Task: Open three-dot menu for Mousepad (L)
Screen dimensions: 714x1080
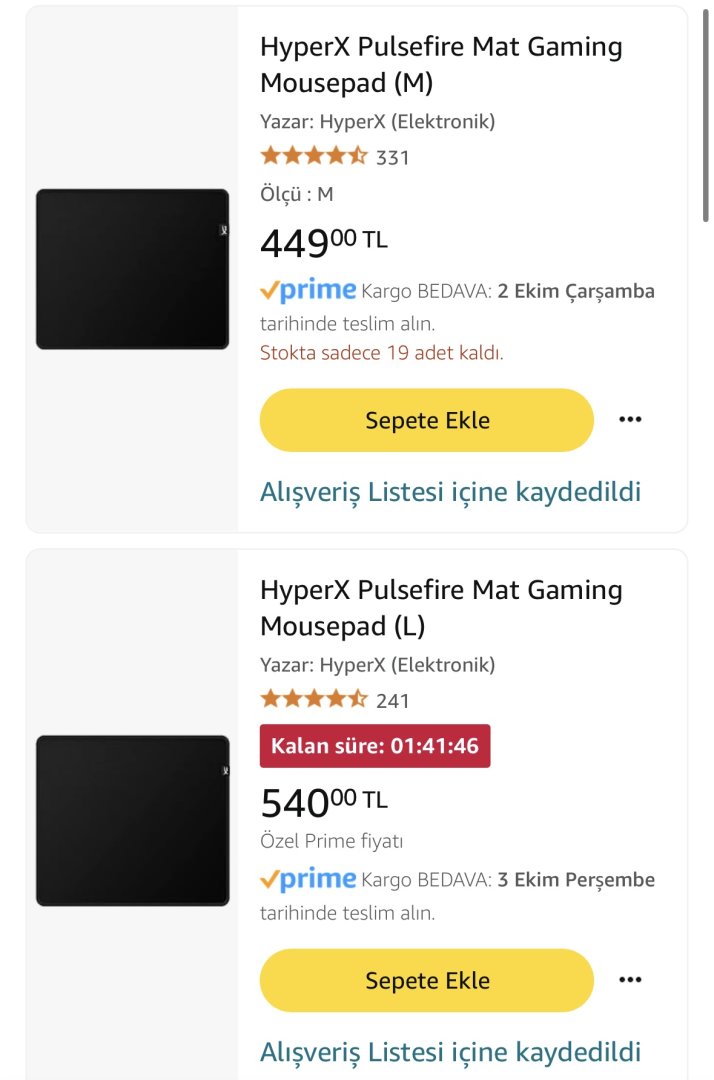Action: (x=630, y=979)
